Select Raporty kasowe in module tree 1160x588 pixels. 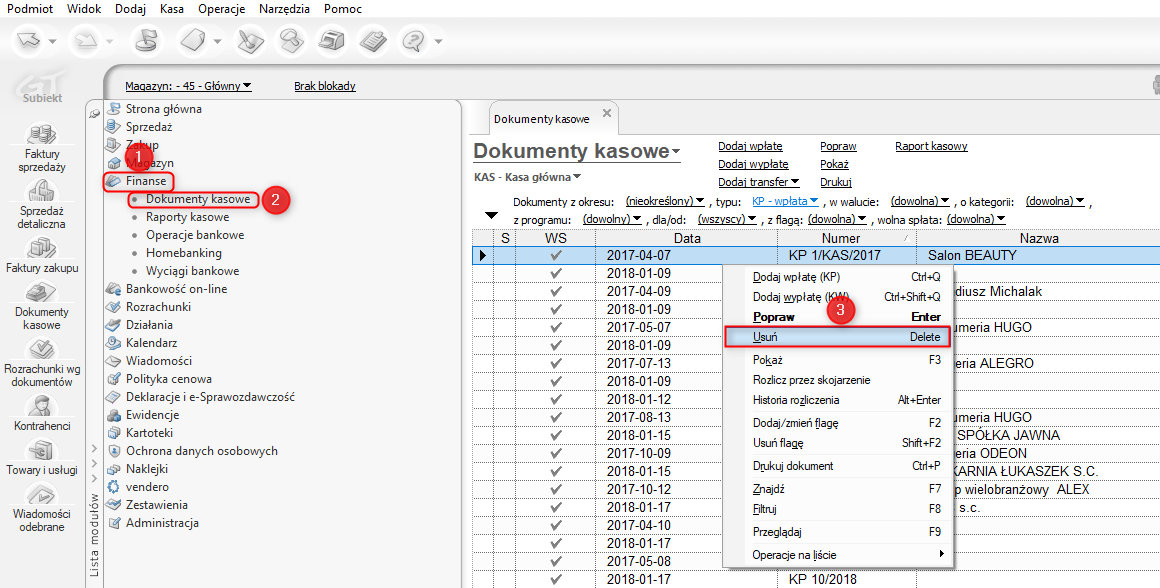point(187,217)
